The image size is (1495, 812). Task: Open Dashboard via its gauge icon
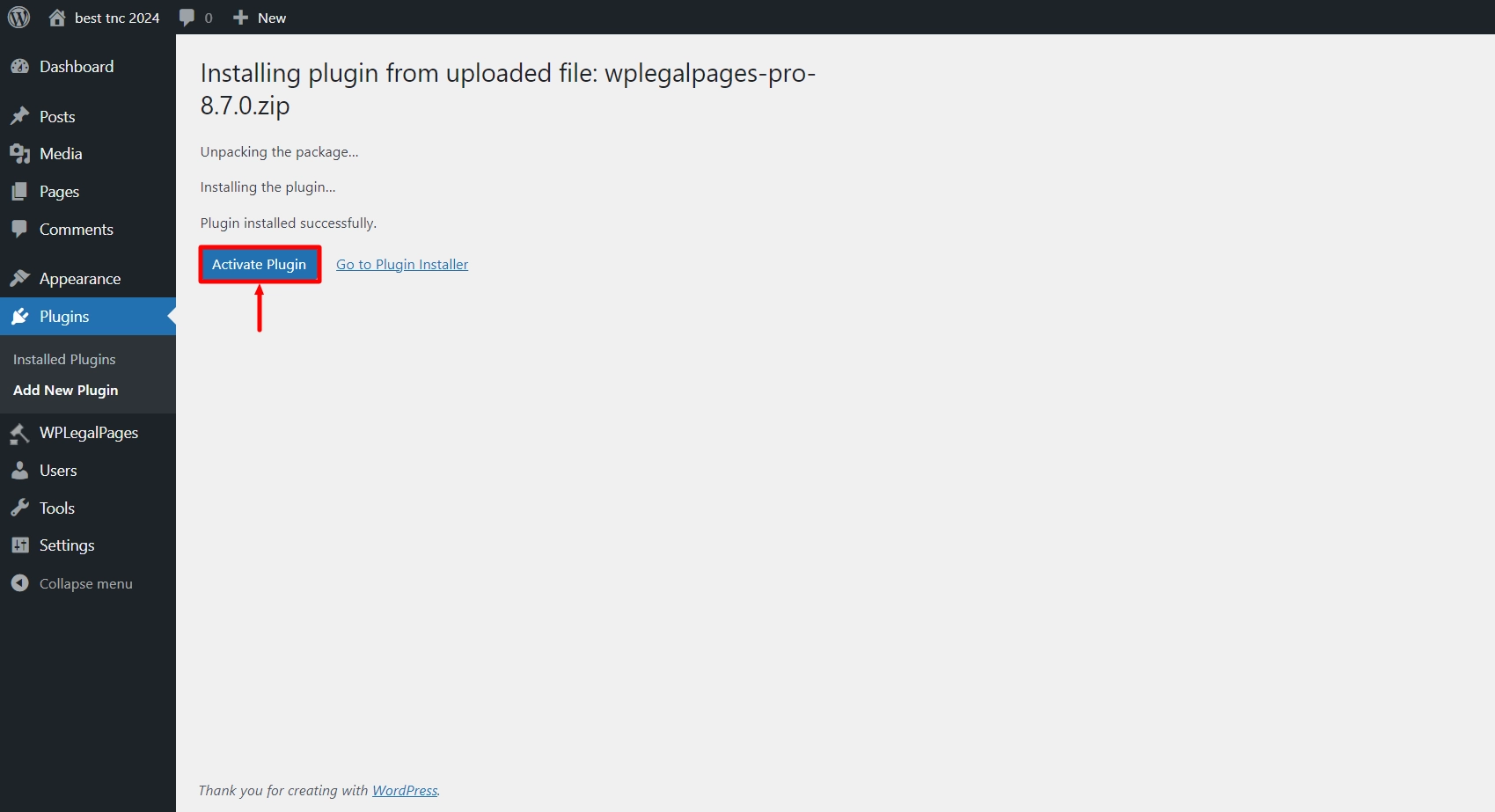click(21, 66)
